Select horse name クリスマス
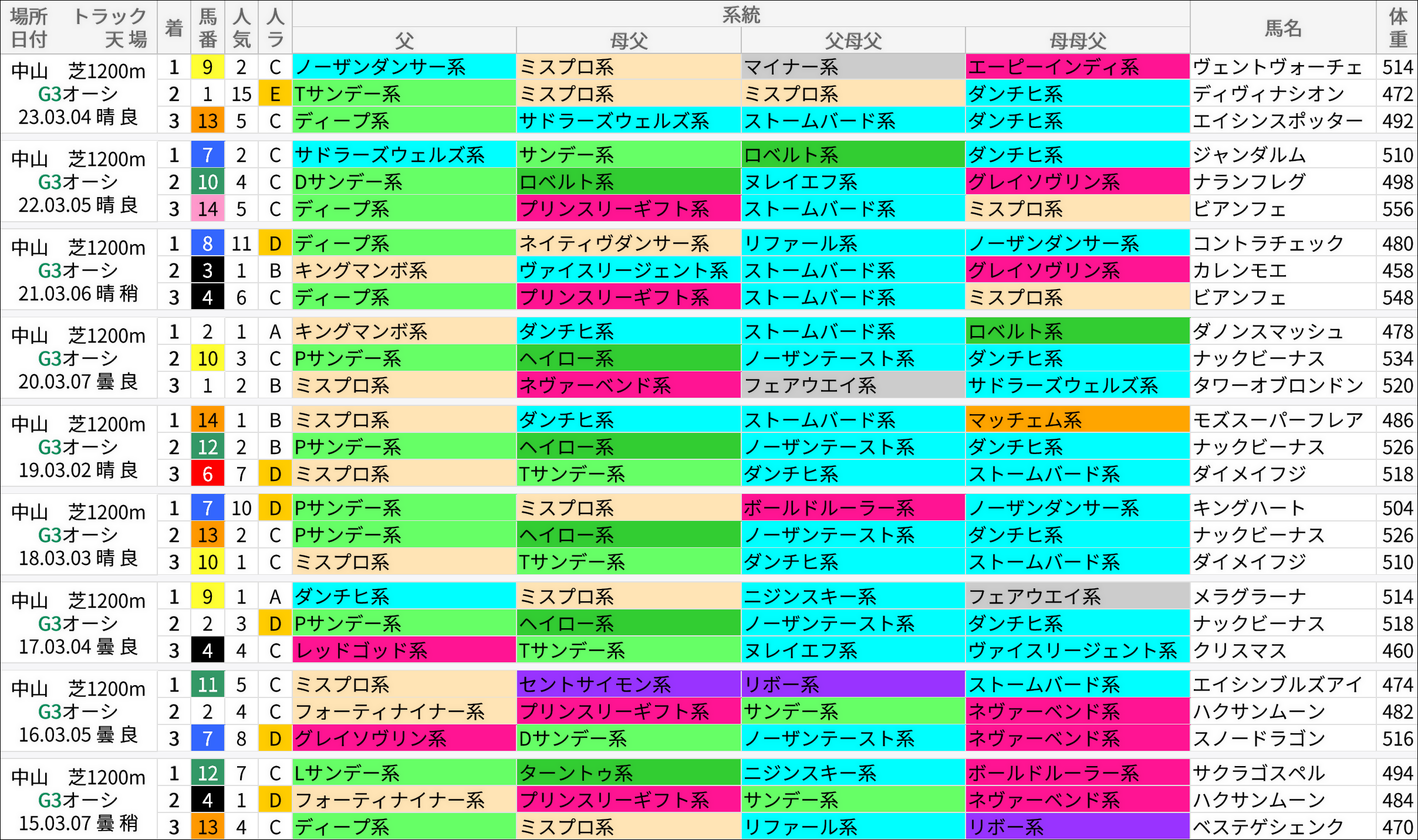This screenshot has width=1418, height=840. tap(1240, 651)
